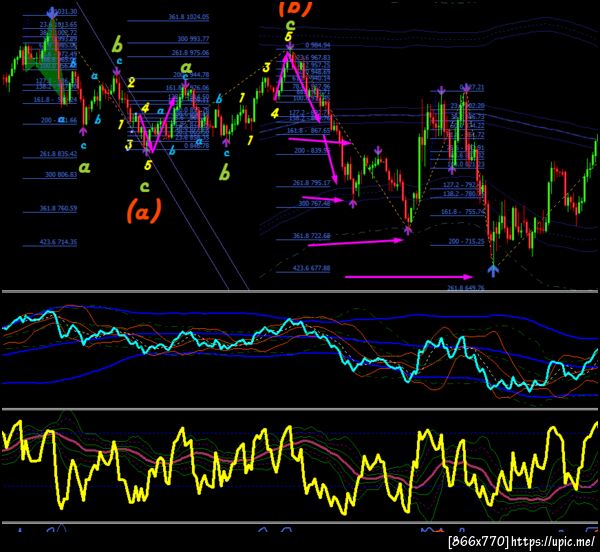Select the '361.8 722.68' extension label
The height and width of the screenshot is (552, 600).
311,236
